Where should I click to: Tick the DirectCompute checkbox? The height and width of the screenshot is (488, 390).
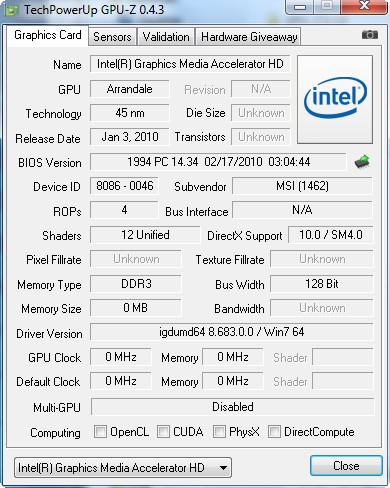pyautogui.click(x=274, y=431)
